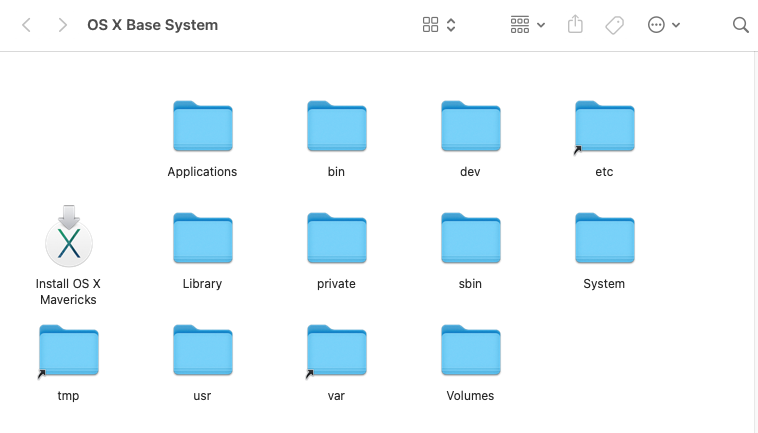Click the "dev" folder name label
Viewport: 758px width, 433px height.
tap(470, 172)
